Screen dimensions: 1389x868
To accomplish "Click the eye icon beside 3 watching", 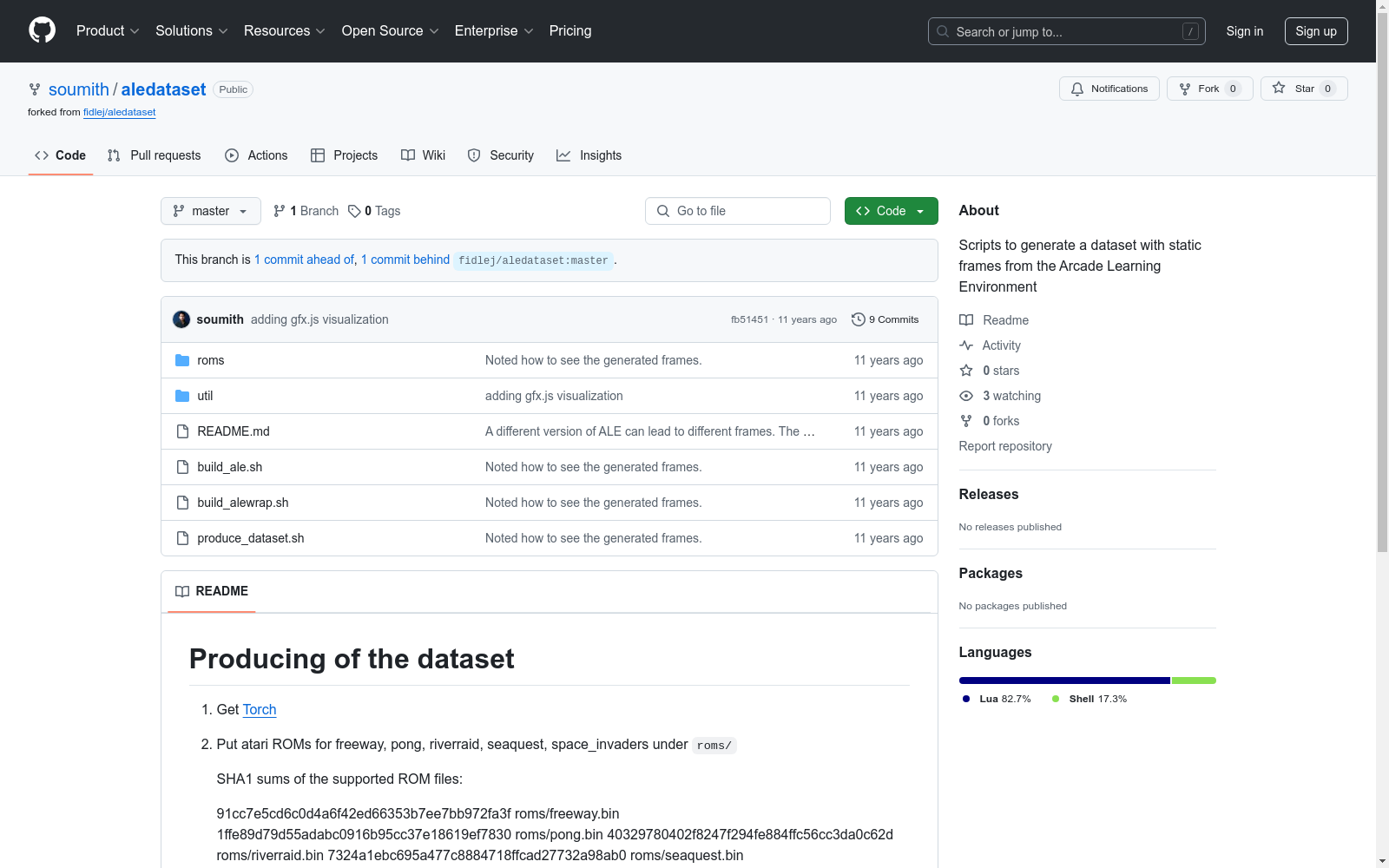I will (x=966, y=396).
